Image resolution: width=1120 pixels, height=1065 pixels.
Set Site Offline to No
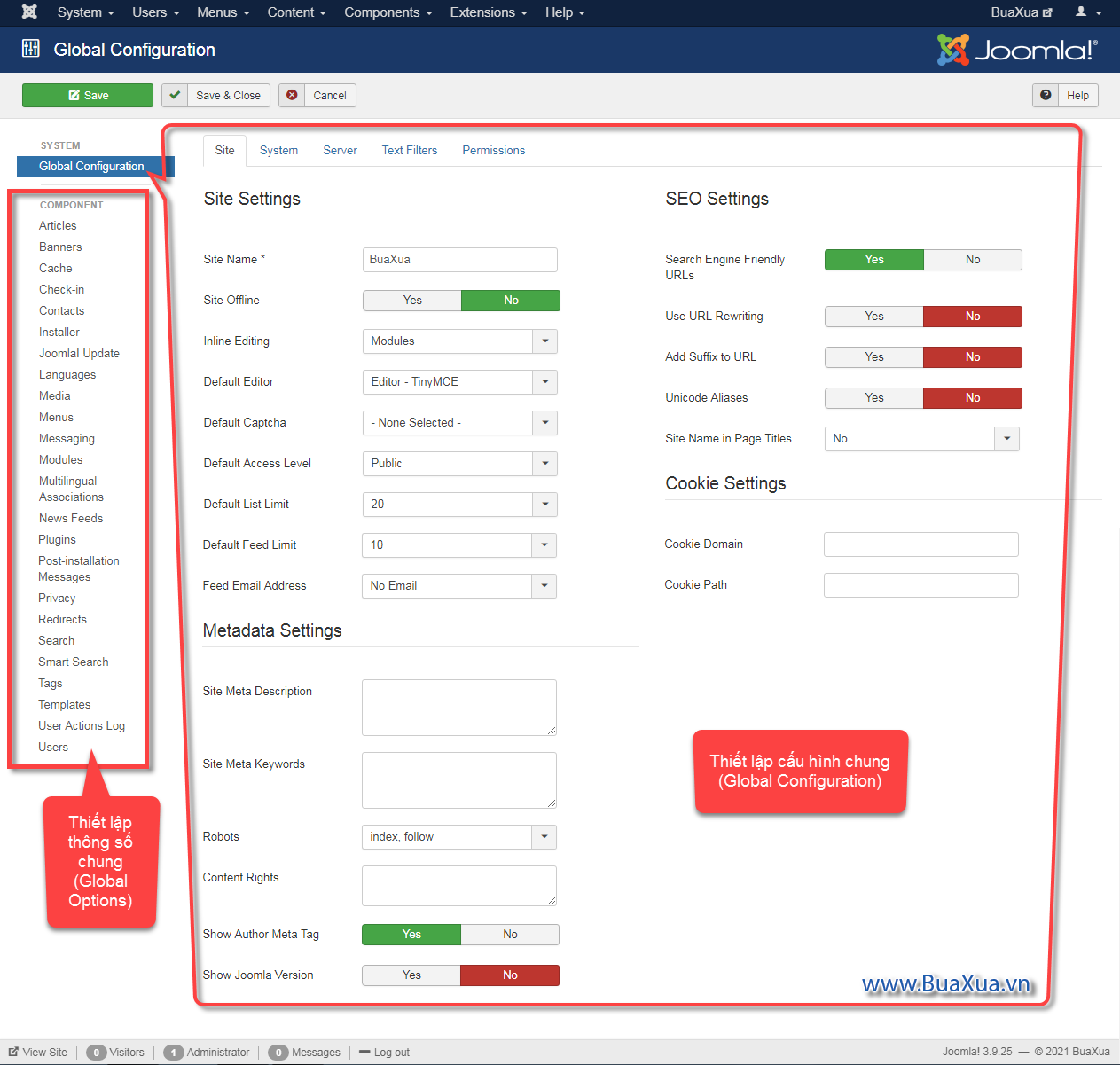pyautogui.click(x=511, y=301)
